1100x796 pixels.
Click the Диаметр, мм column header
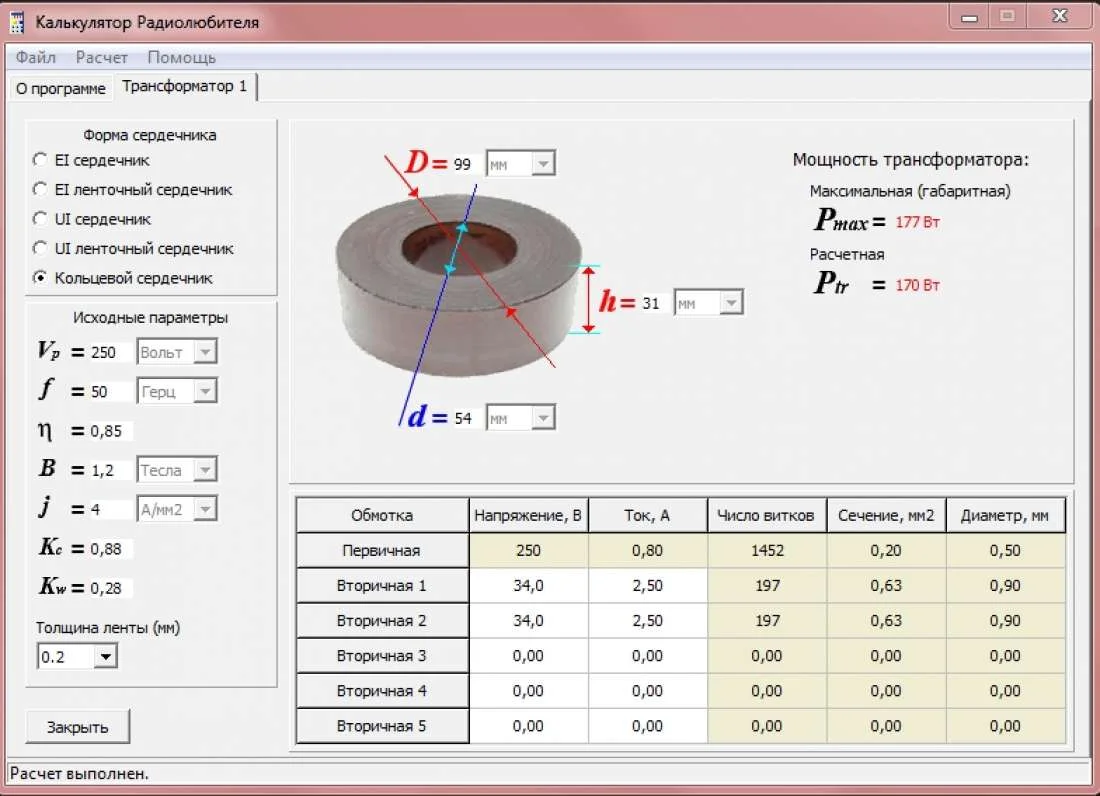pos(1005,515)
